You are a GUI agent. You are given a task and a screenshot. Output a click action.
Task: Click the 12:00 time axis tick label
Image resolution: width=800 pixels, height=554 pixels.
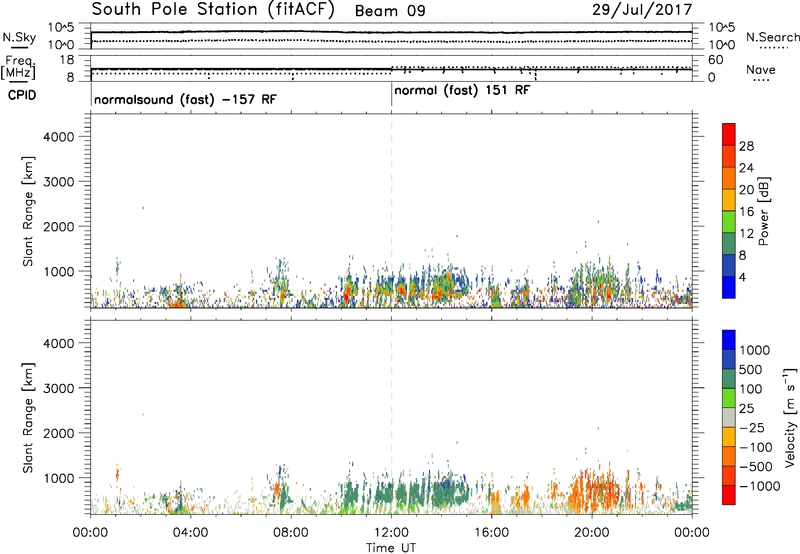[391, 533]
